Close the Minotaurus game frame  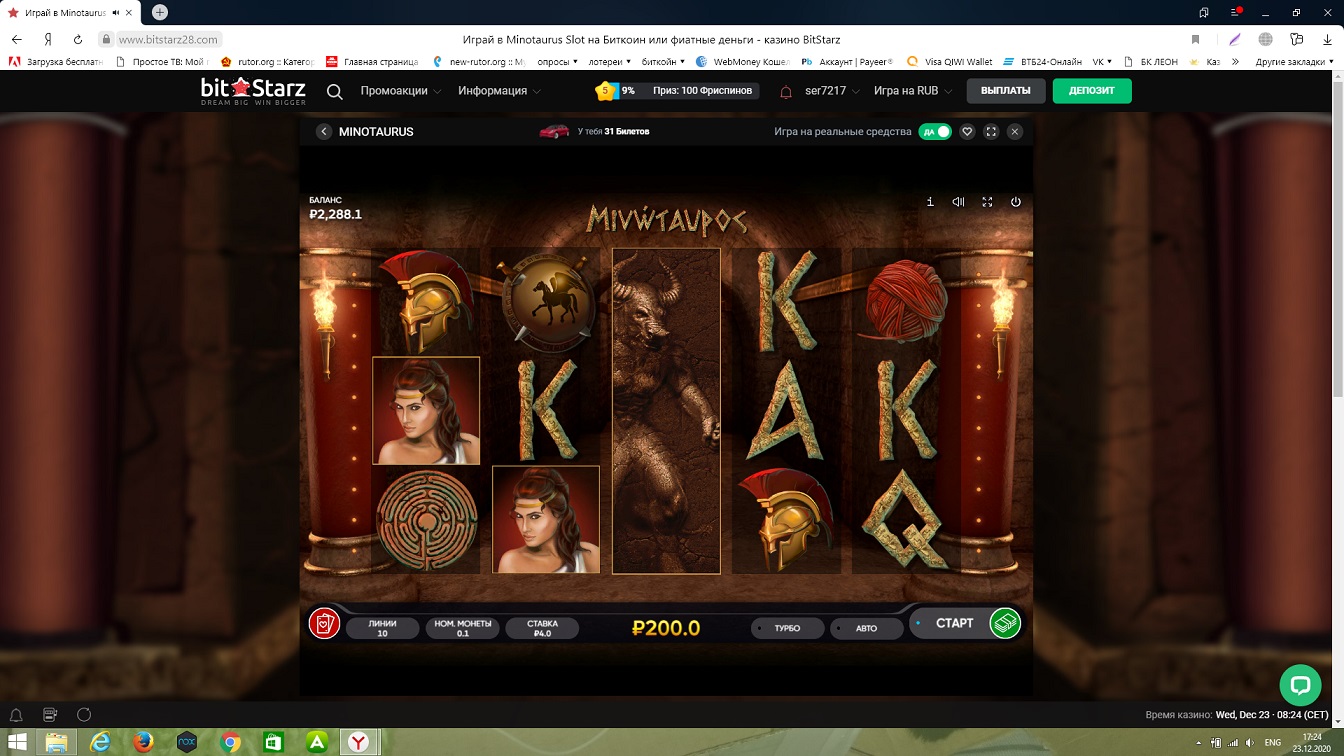[x=1015, y=131]
